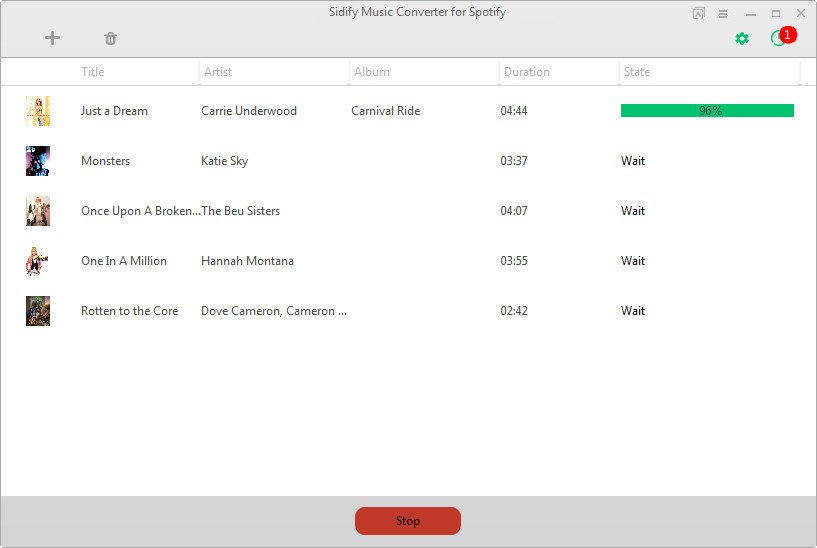Sort by the Duration column header
The width and height of the screenshot is (817, 548).
point(527,72)
